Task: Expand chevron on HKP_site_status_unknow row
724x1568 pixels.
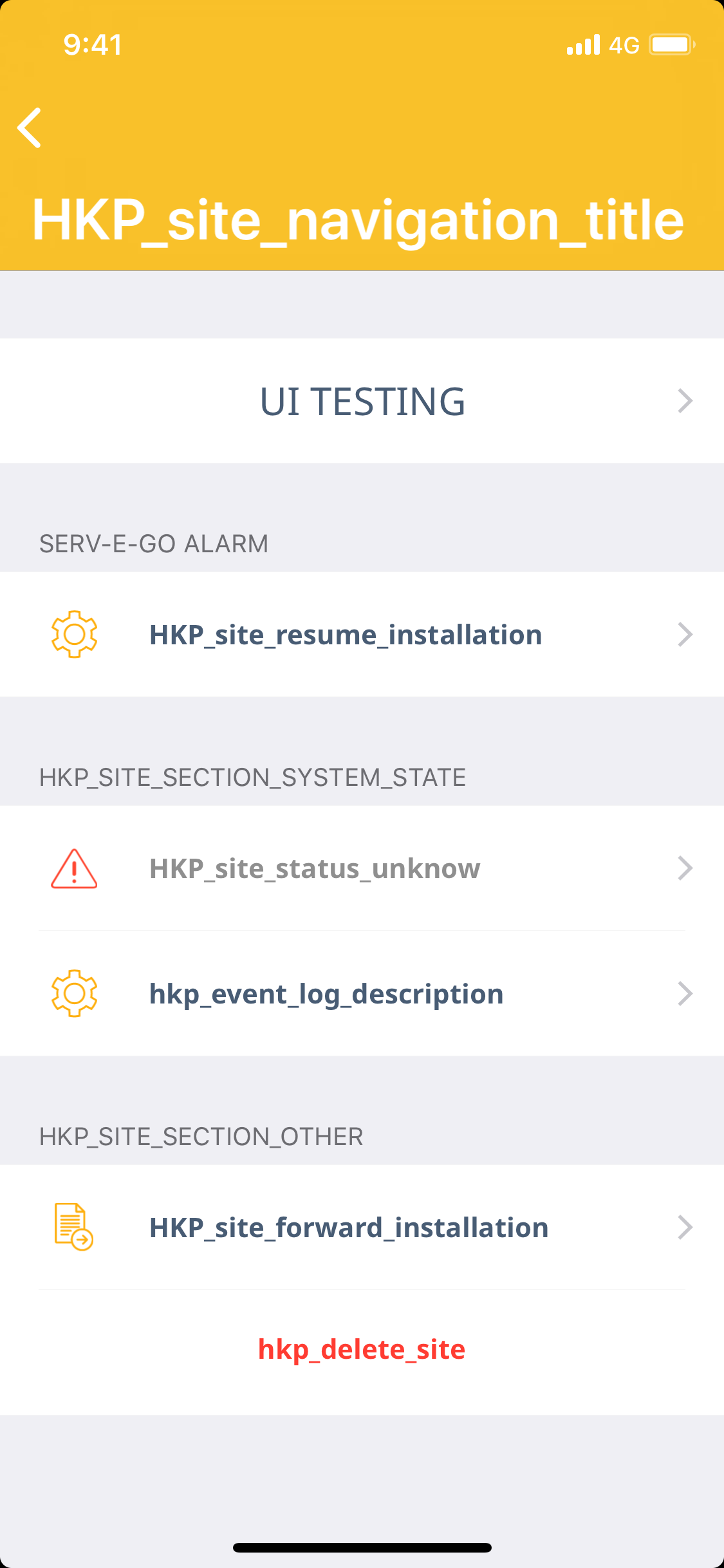Action: click(x=685, y=868)
